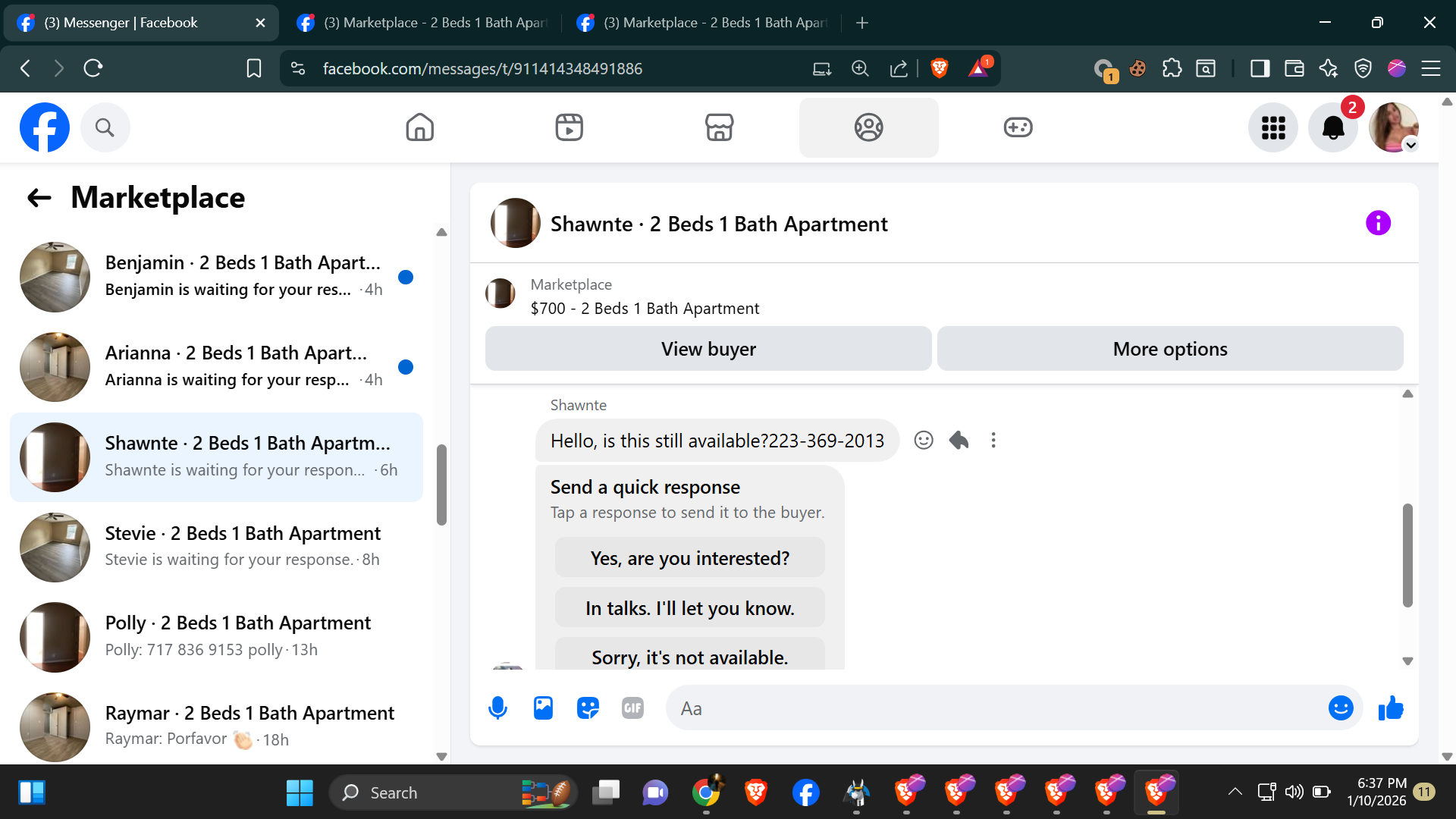Toggle the browser sidebar panel
Image resolution: width=1456 pixels, height=819 pixels.
pos(1260,69)
